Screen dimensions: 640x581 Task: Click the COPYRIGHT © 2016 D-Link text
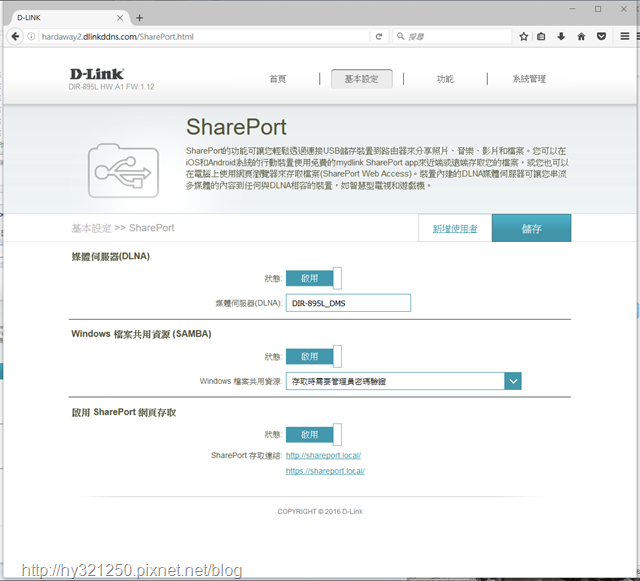click(x=320, y=511)
